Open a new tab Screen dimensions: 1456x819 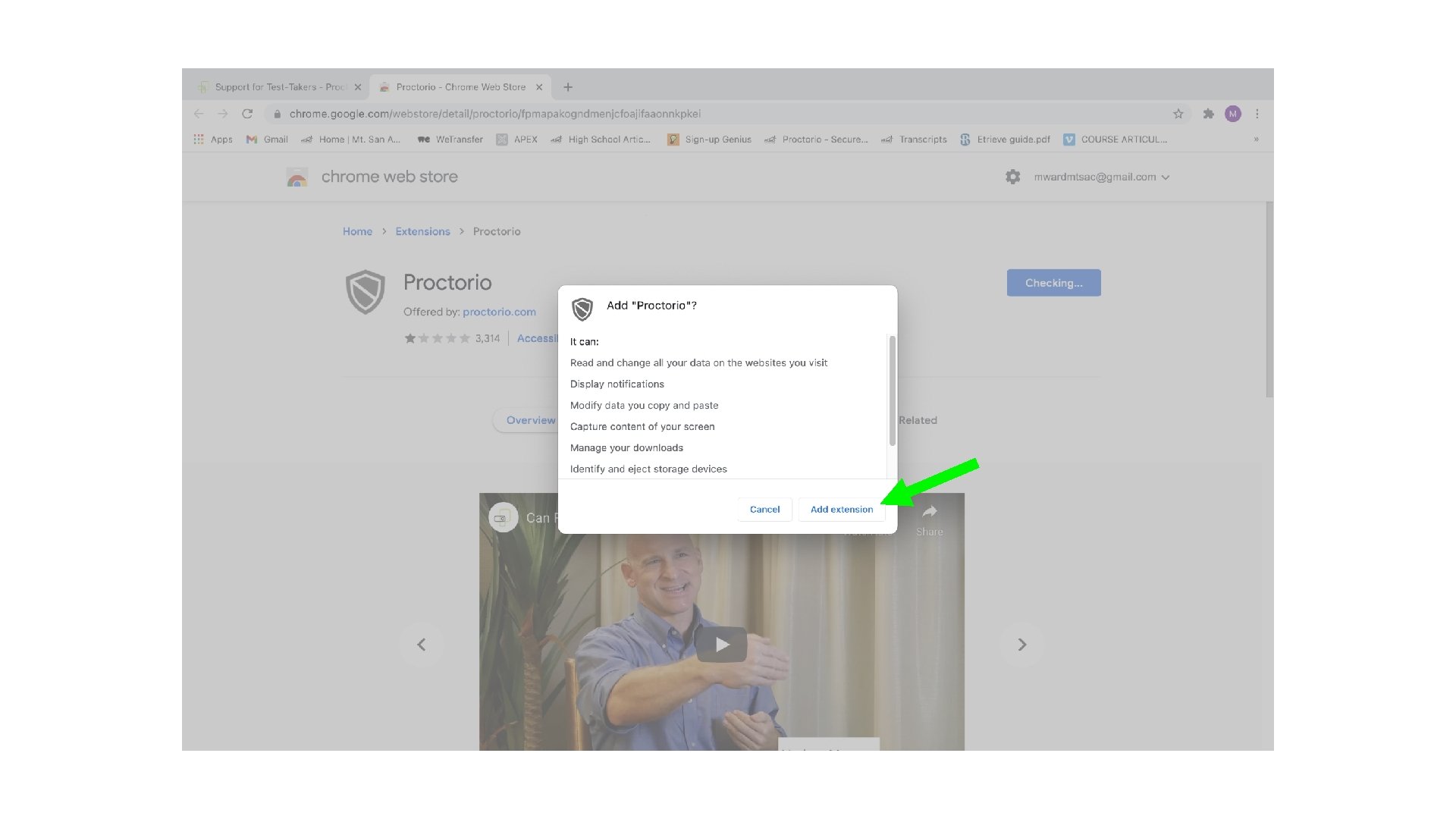pyautogui.click(x=568, y=87)
